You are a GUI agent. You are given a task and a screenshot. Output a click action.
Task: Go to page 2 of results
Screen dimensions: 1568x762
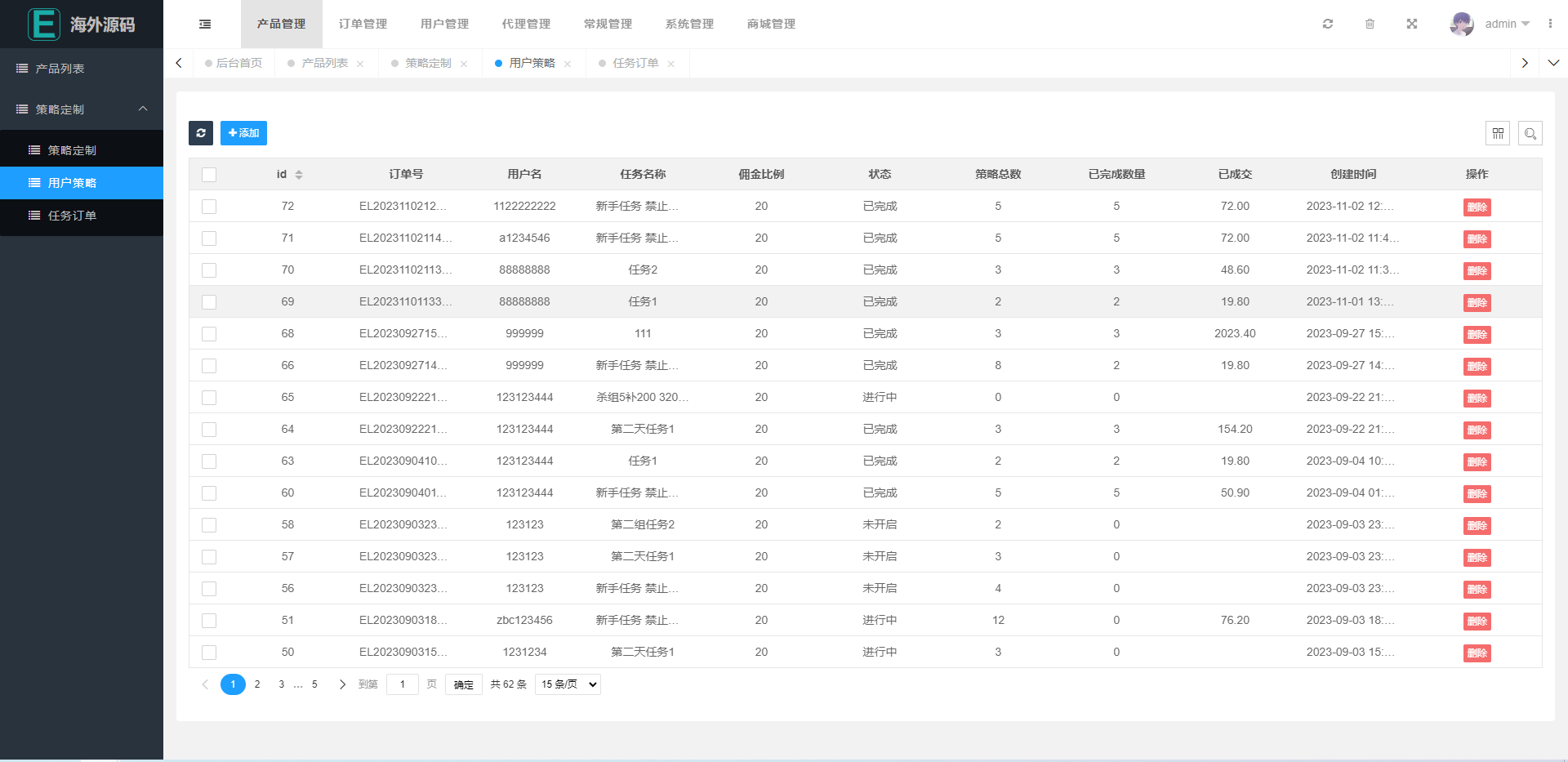[257, 684]
